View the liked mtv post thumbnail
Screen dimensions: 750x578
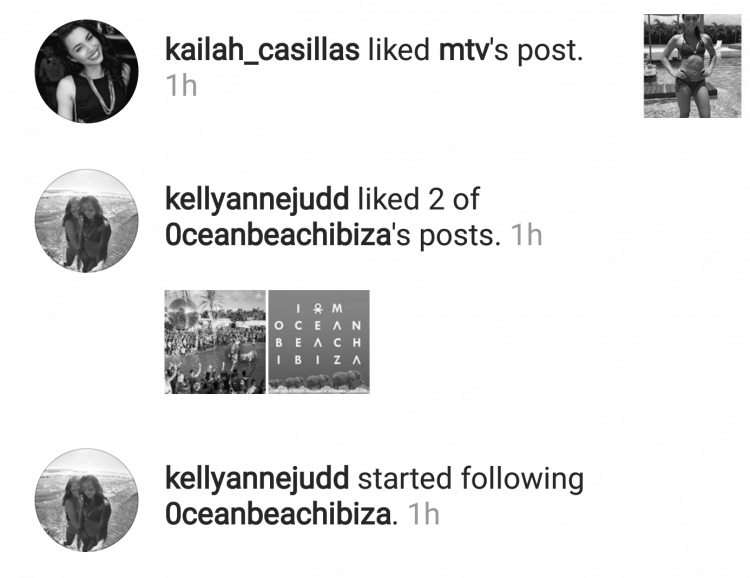coord(692,66)
